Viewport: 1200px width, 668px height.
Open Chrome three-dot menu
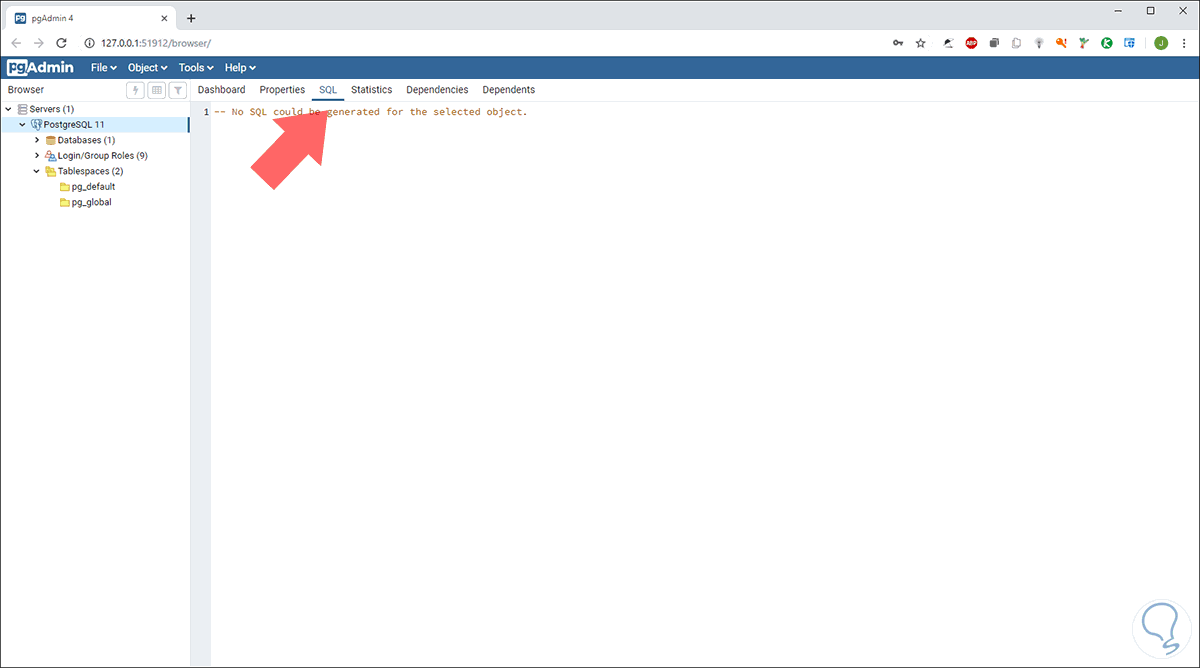pos(1183,43)
